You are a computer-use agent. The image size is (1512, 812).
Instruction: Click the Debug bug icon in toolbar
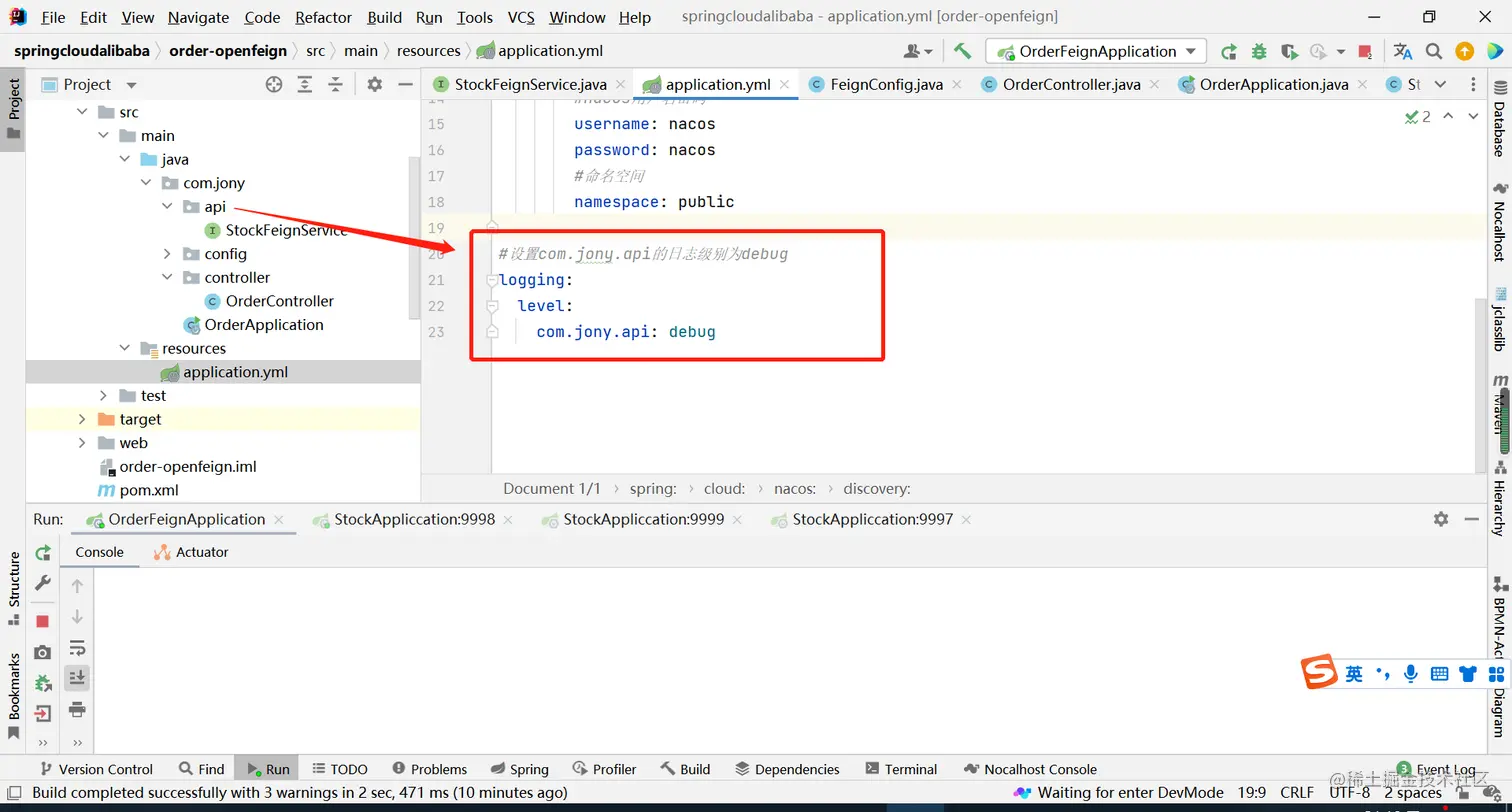tap(1259, 51)
